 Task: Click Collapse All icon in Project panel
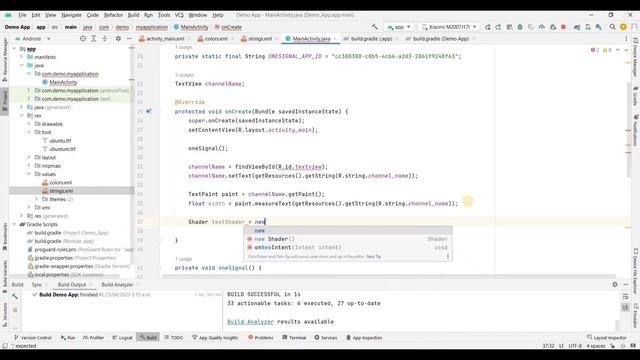(104, 38)
